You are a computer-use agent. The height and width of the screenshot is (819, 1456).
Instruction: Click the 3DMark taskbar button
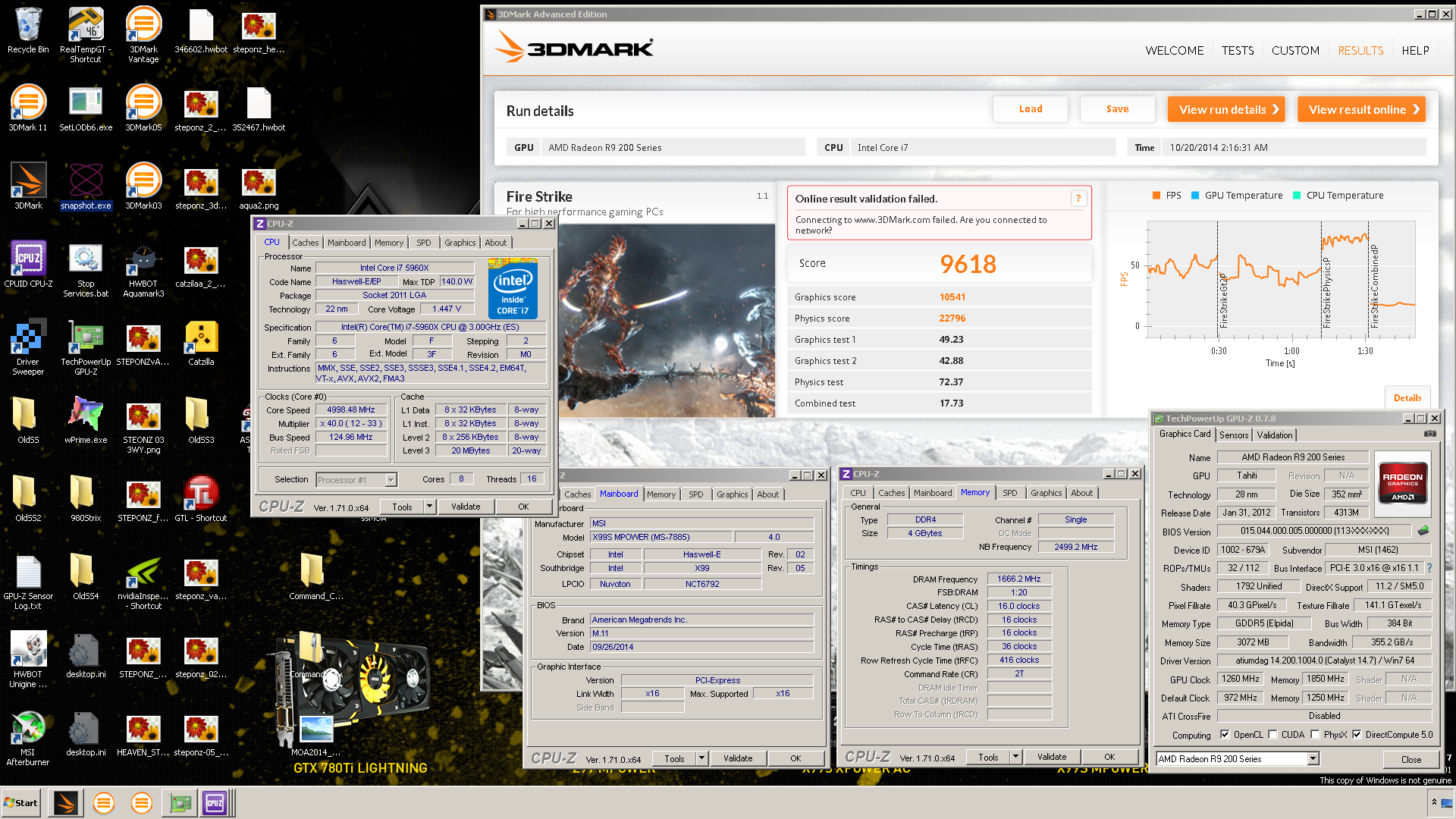point(66,802)
